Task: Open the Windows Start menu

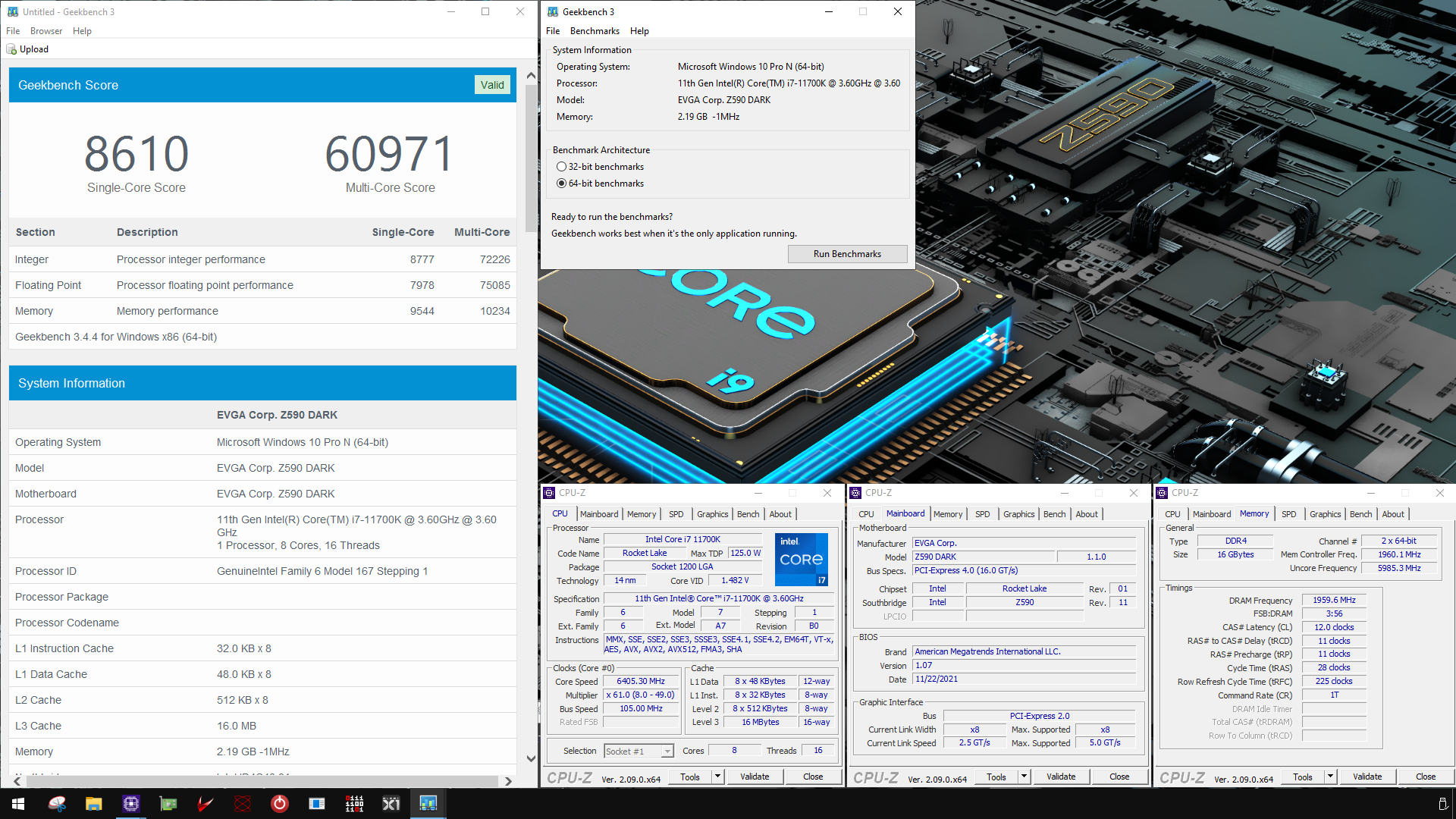Action: (18, 804)
